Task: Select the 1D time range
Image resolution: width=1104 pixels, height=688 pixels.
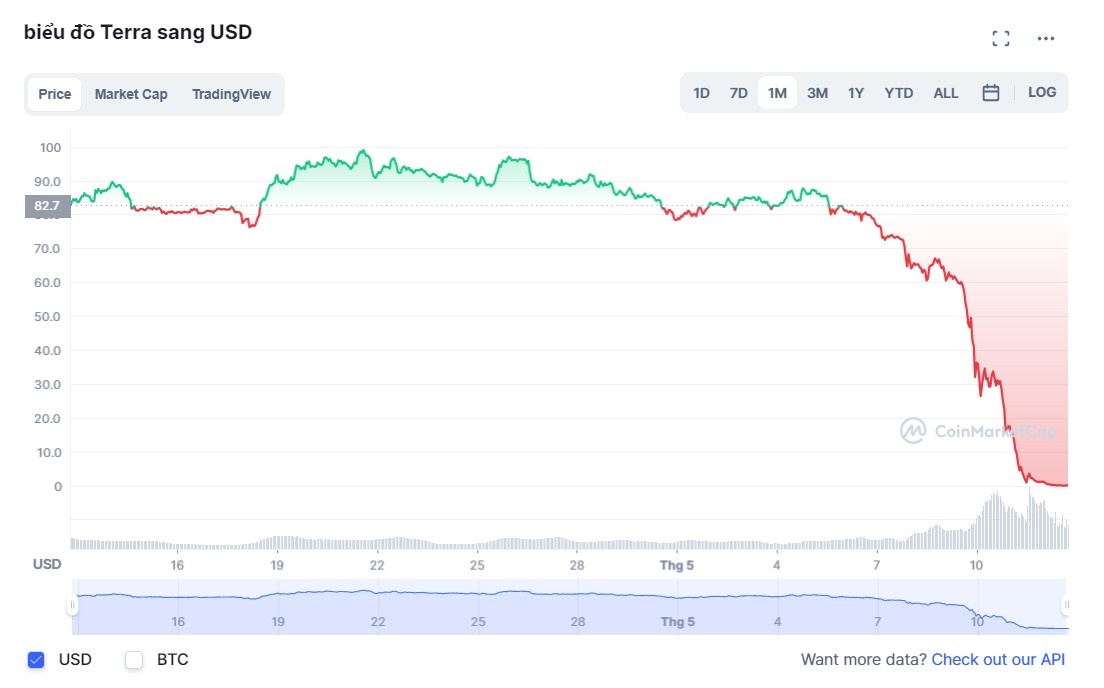Action: coord(701,93)
